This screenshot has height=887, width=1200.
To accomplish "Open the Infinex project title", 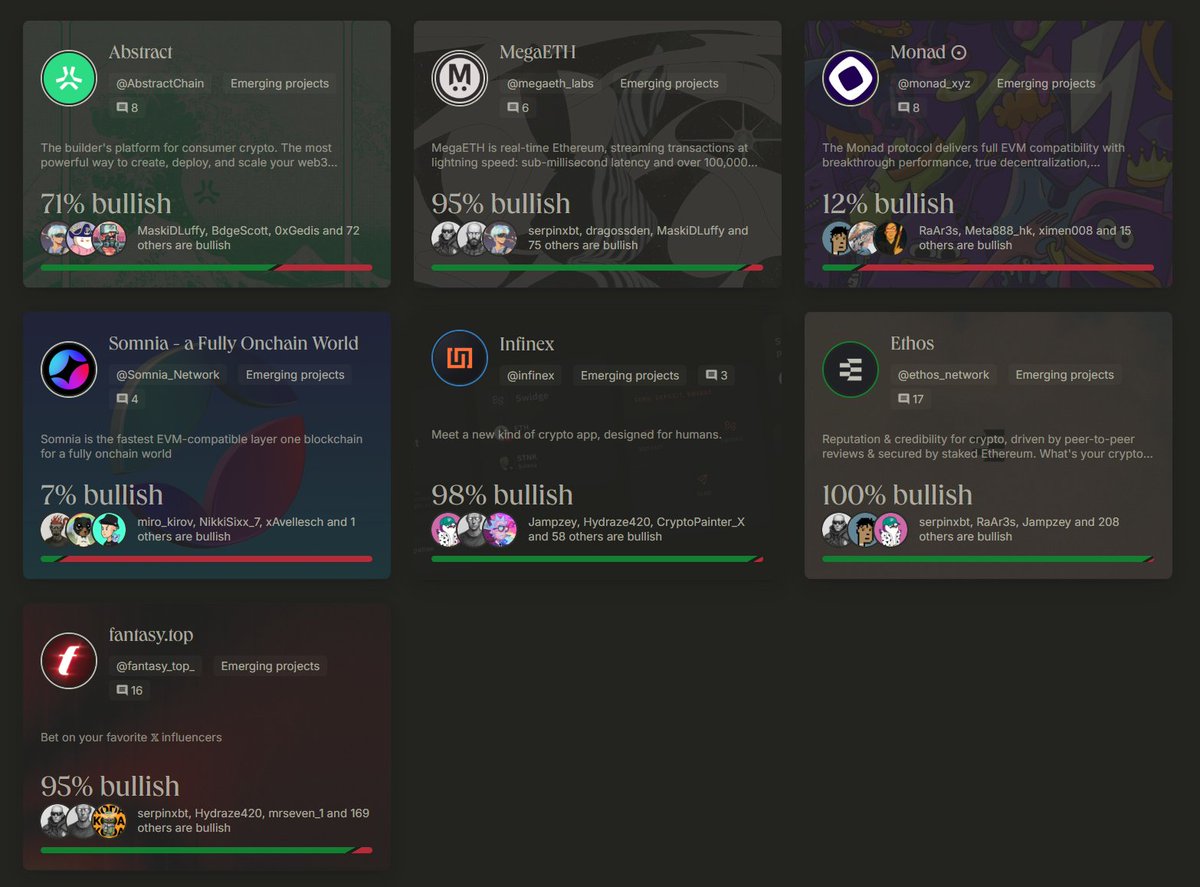I will (x=527, y=343).
